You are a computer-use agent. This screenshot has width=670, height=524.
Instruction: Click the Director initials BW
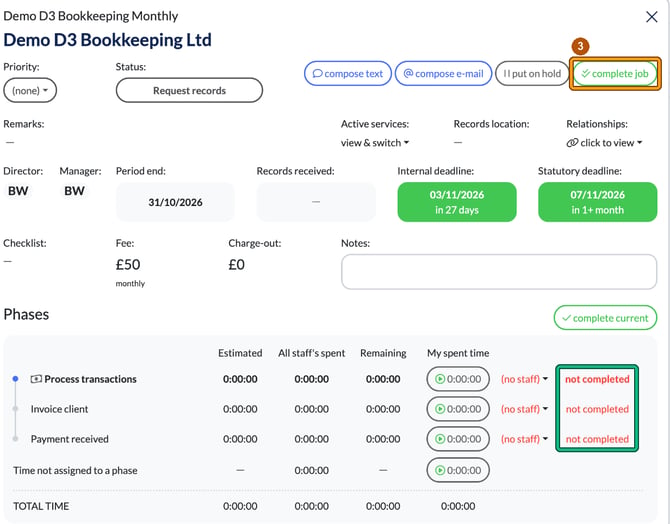[18, 191]
